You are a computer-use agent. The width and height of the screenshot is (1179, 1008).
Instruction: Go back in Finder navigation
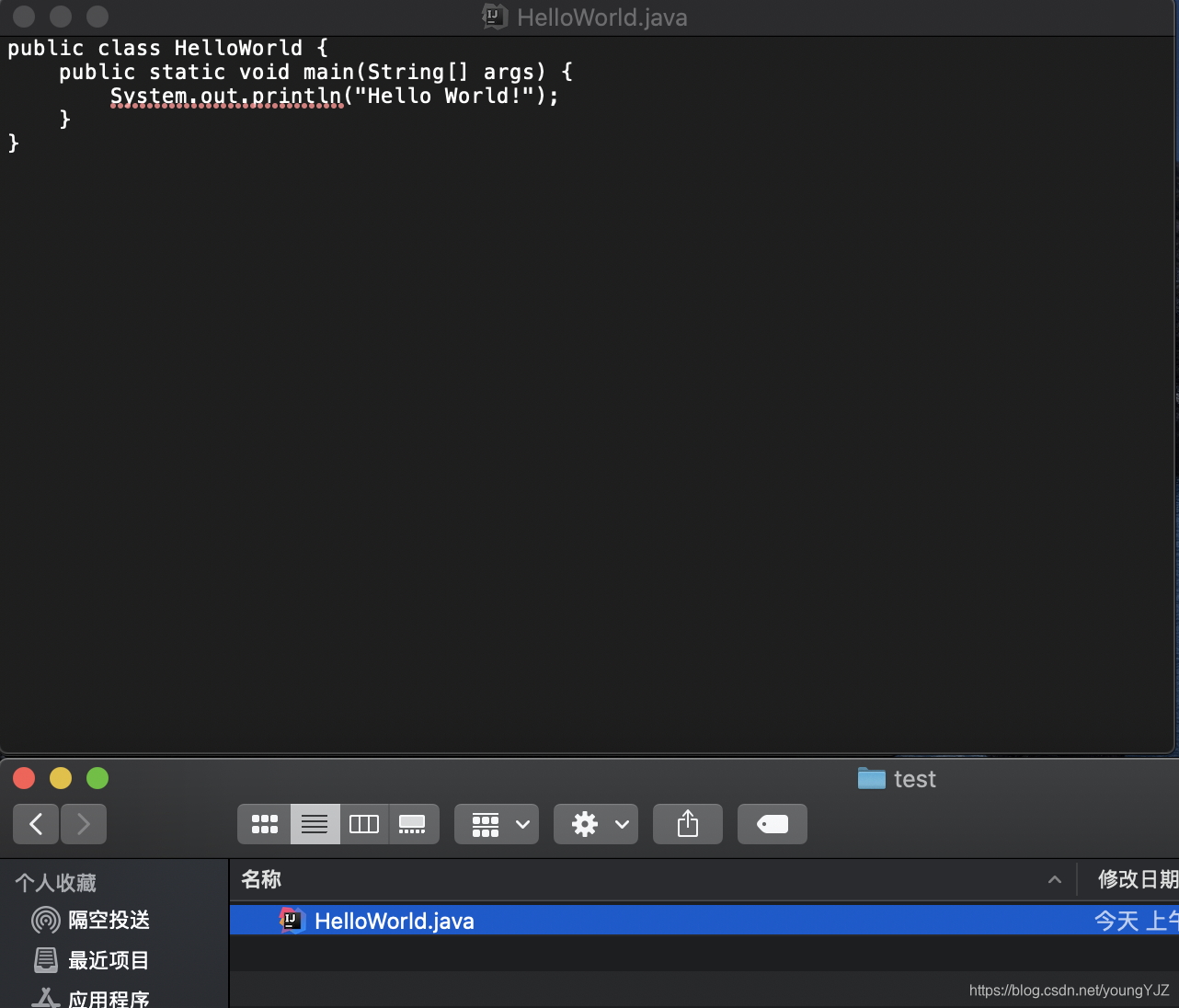36,824
